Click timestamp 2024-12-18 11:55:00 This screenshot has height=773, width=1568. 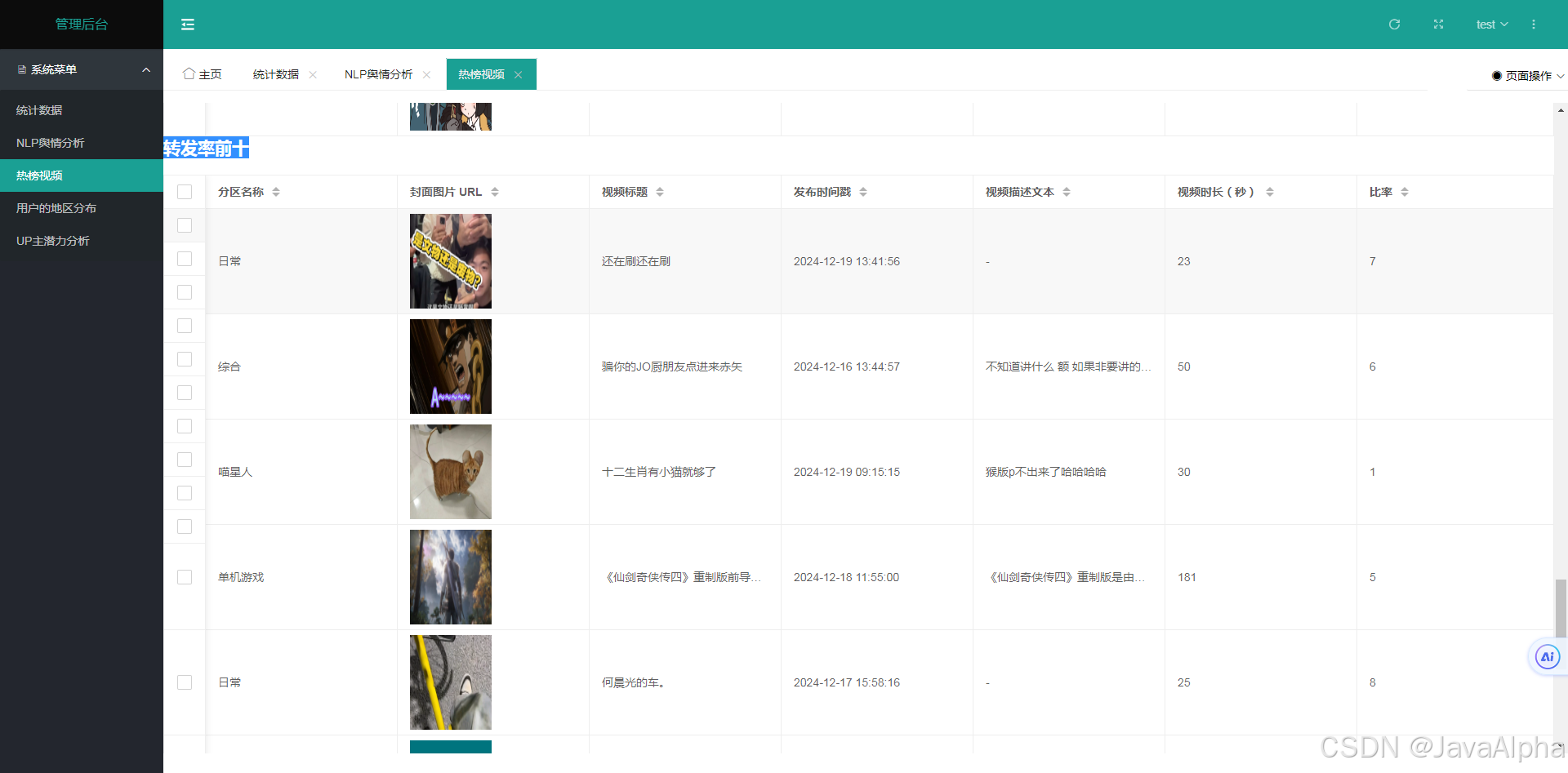coord(846,577)
